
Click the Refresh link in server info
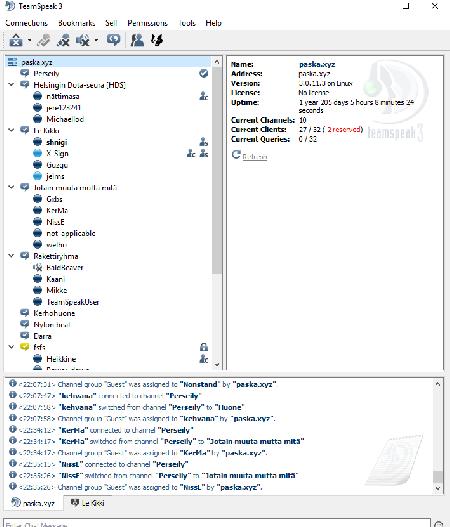pos(255,157)
